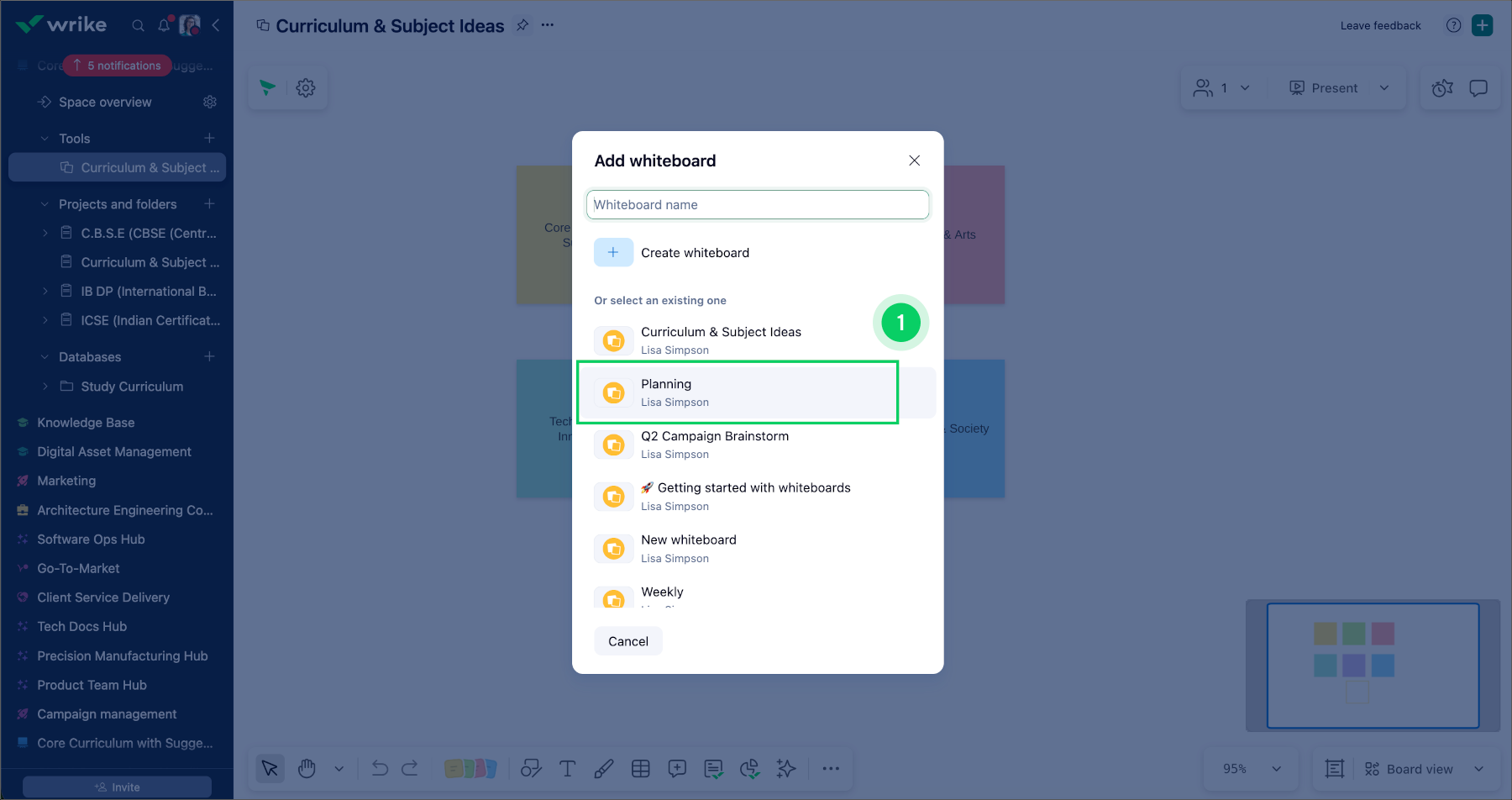Click Leave feedback link

1380,25
